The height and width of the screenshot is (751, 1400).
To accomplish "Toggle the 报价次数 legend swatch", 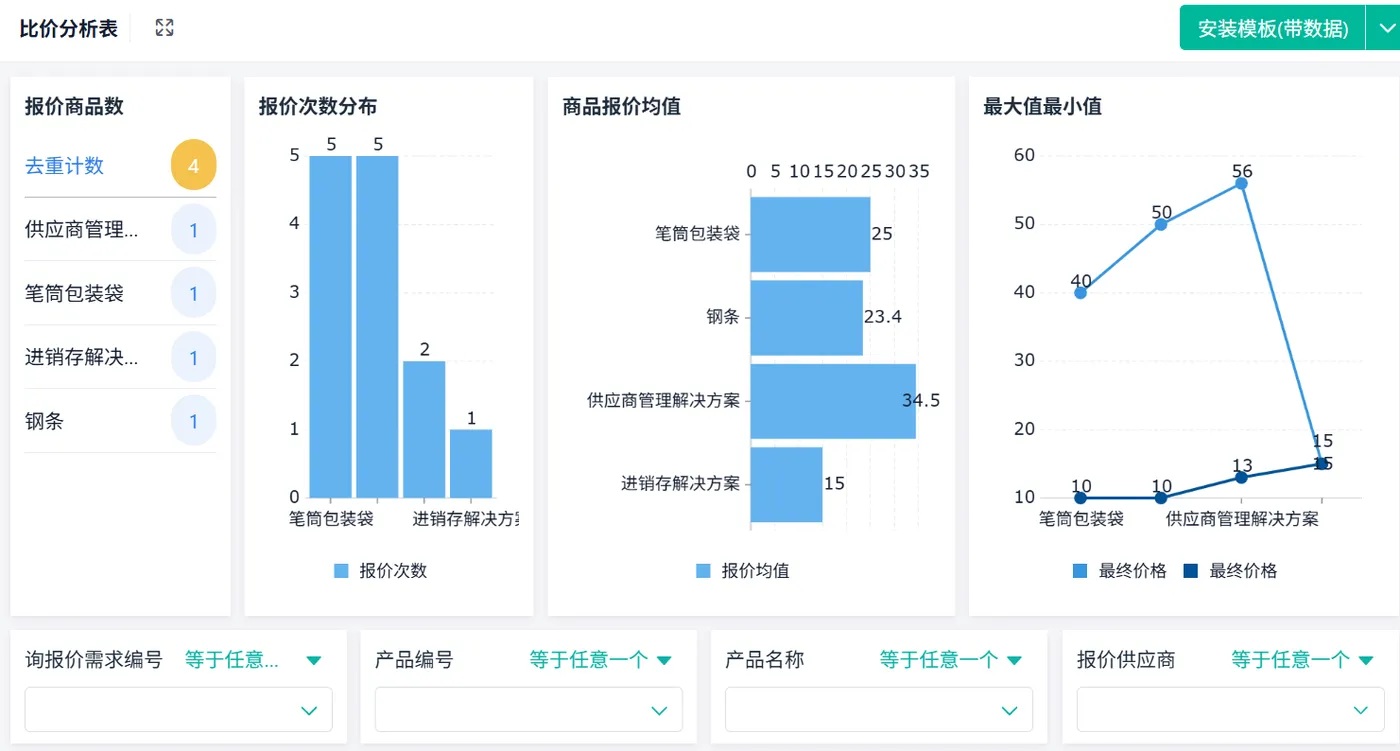I will [341, 571].
